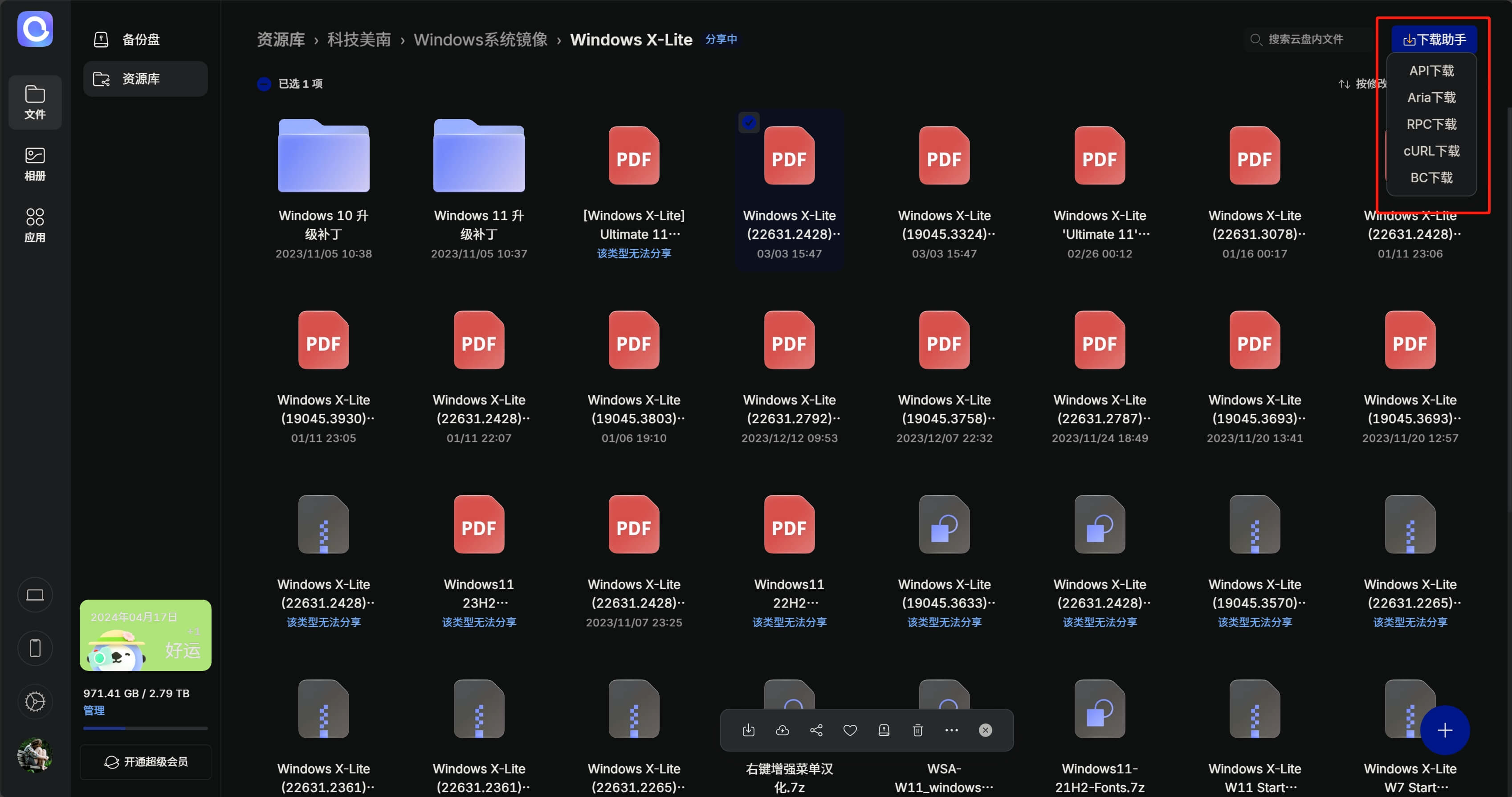This screenshot has height=797, width=1512.
Task: Open the sort order 按修改 dropdown
Action: [x=1362, y=84]
